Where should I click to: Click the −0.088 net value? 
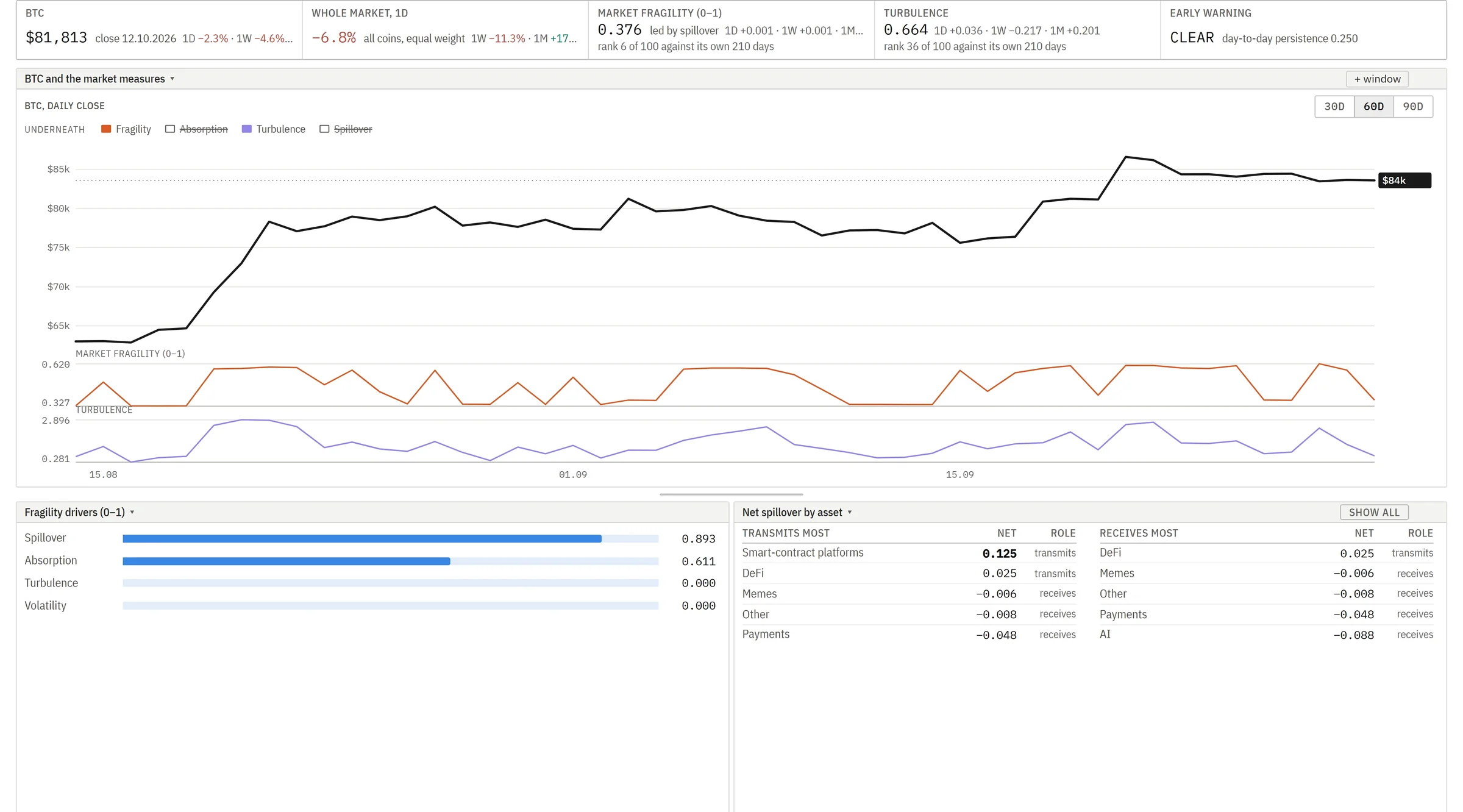coord(1353,635)
